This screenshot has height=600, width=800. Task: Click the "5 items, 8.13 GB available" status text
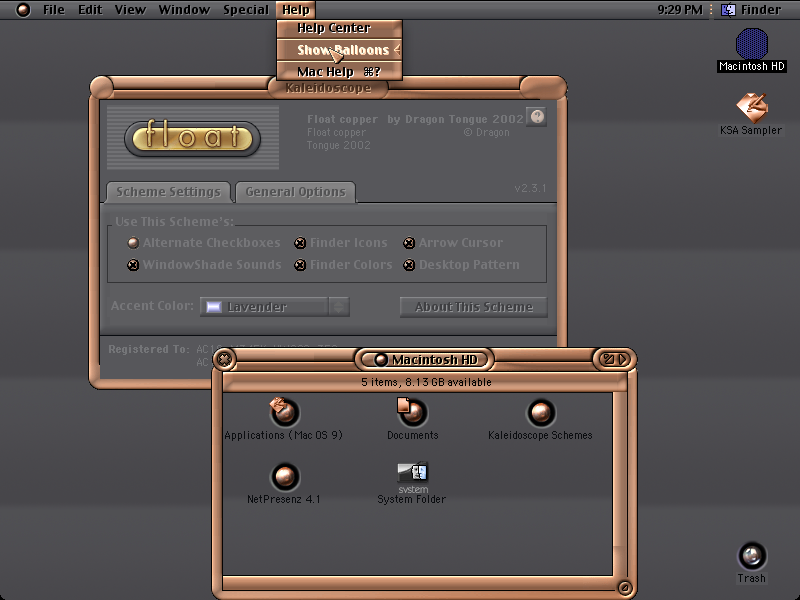426,382
